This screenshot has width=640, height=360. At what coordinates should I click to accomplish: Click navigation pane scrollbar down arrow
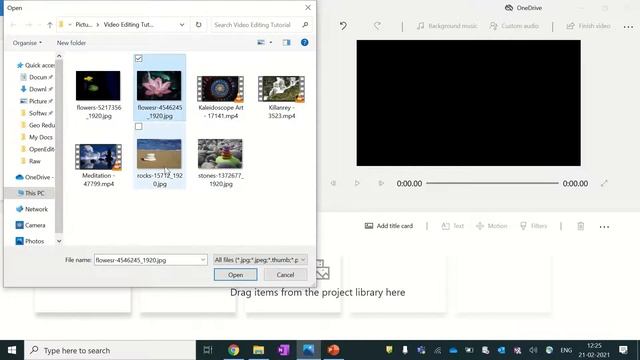[59, 241]
